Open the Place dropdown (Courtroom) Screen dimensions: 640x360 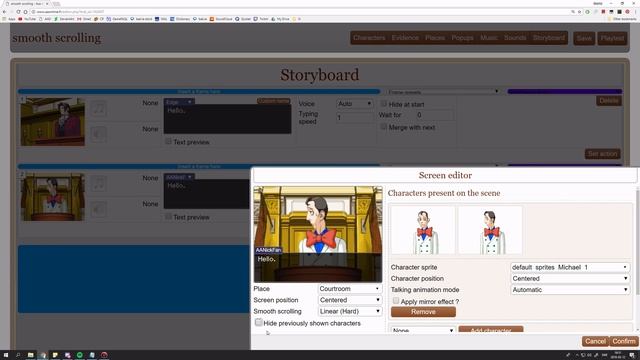[x=350, y=289]
